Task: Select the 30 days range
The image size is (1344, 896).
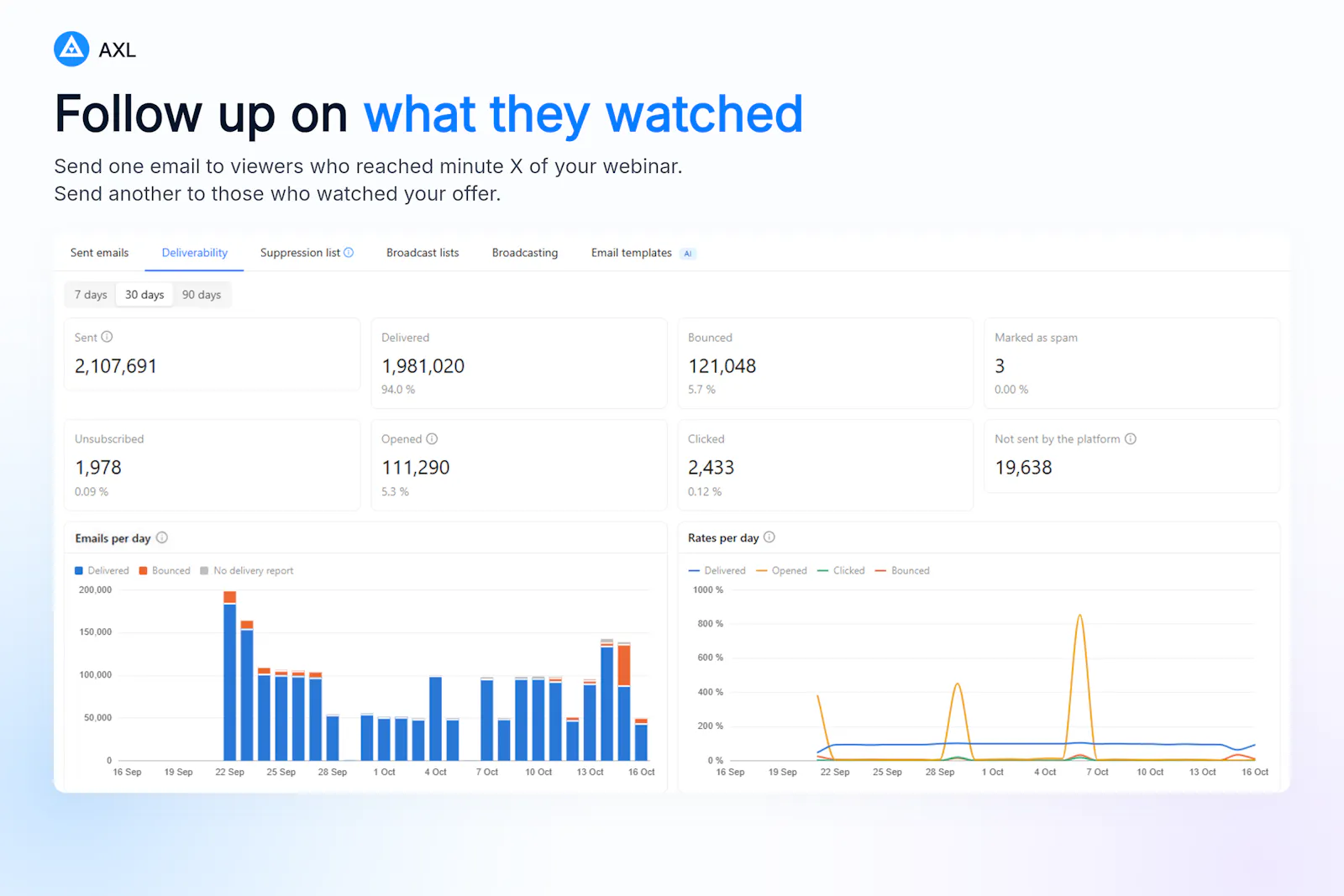Action: tap(144, 295)
